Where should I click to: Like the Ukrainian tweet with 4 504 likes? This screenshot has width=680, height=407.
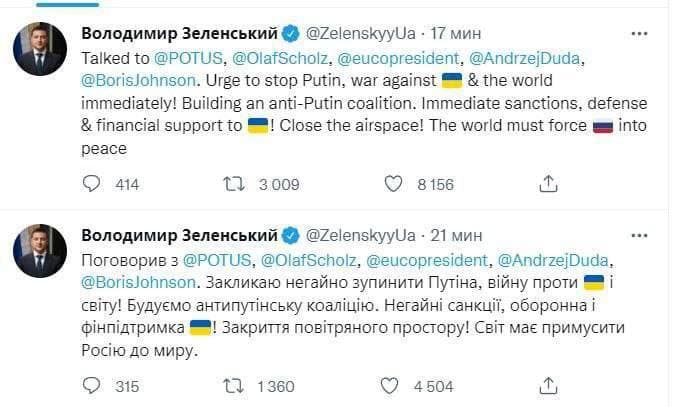point(395,386)
